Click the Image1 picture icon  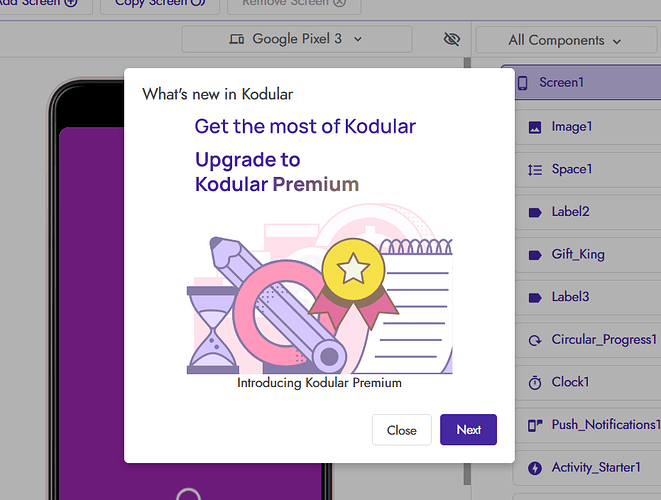[x=535, y=127]
